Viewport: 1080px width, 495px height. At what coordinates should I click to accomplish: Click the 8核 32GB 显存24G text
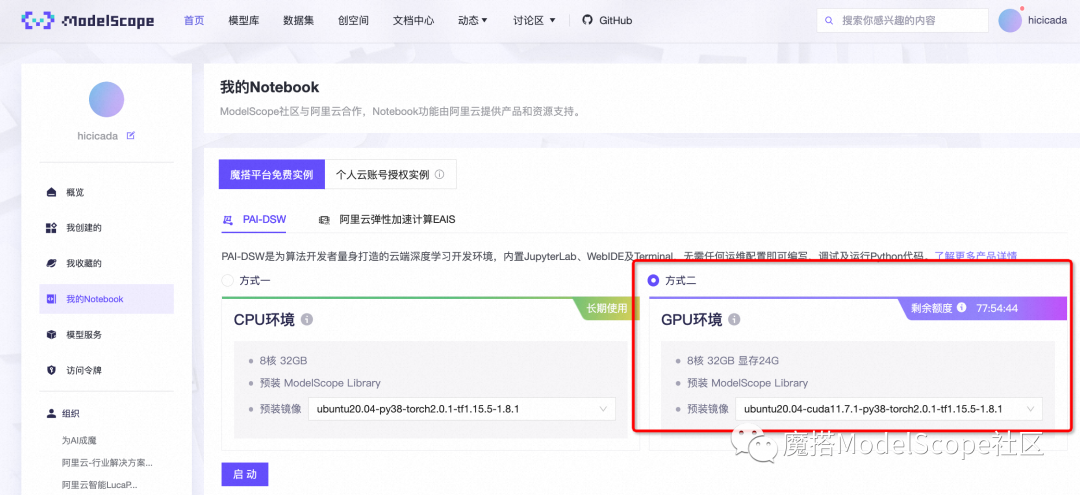733,361
